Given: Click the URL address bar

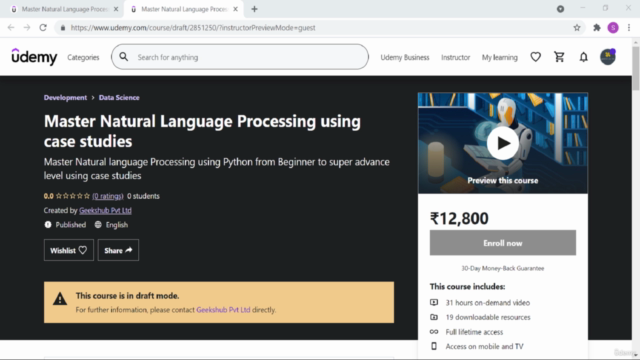Looking at the screenshot, I should click(x=320, y=28).
